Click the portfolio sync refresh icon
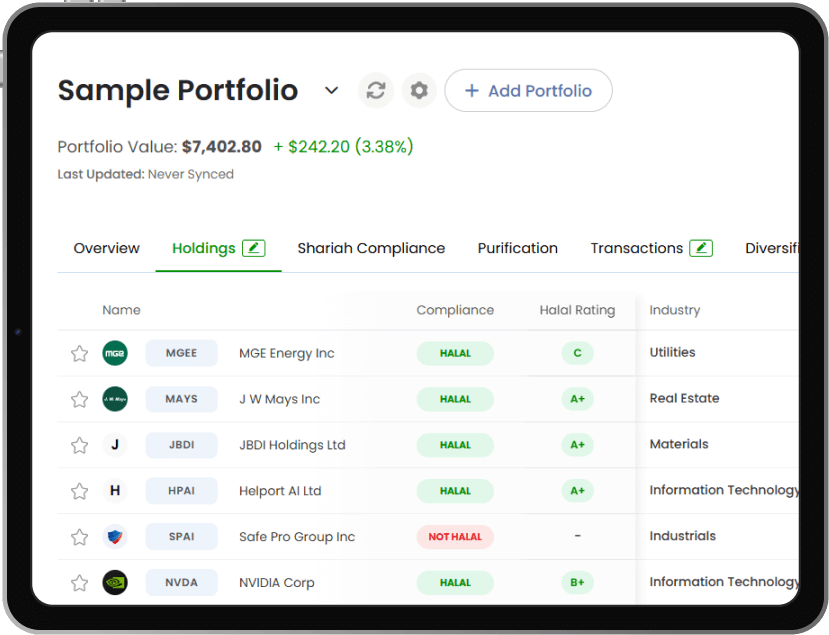829x635 pixels. pos(376,91)
